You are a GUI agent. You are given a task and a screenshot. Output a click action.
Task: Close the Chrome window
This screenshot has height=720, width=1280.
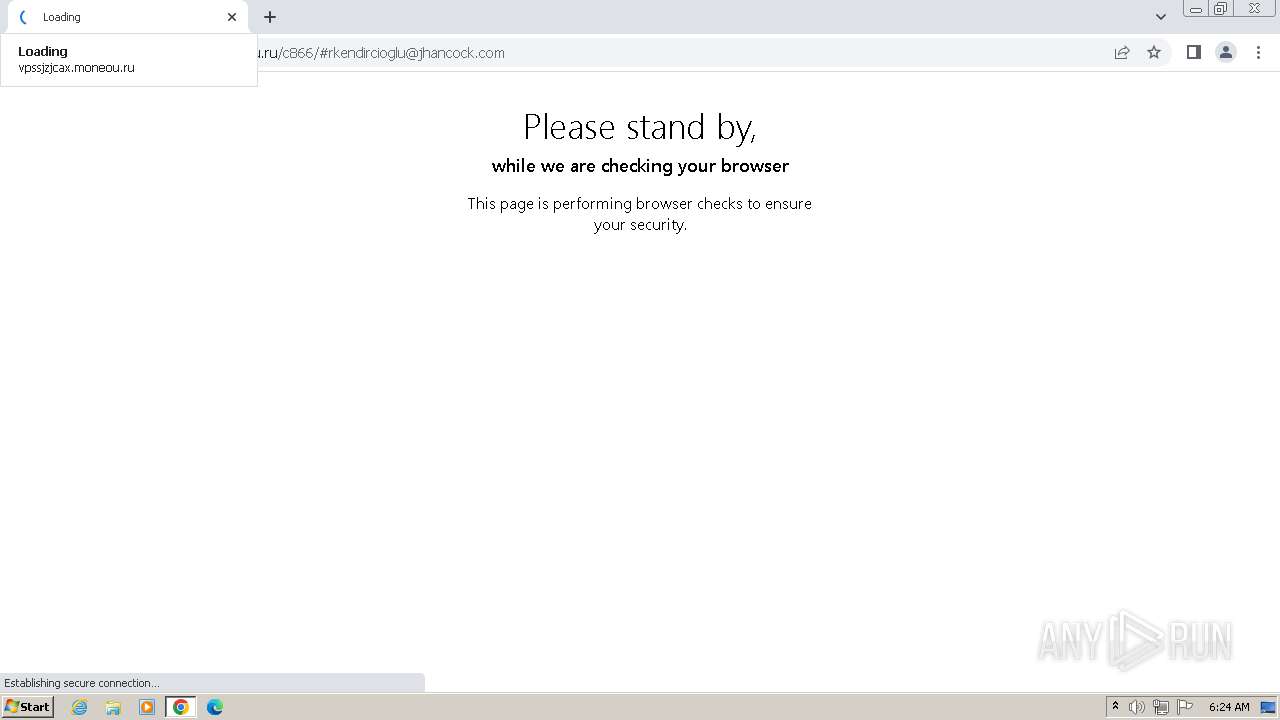pyautogui.click(x=1254, y=9)
